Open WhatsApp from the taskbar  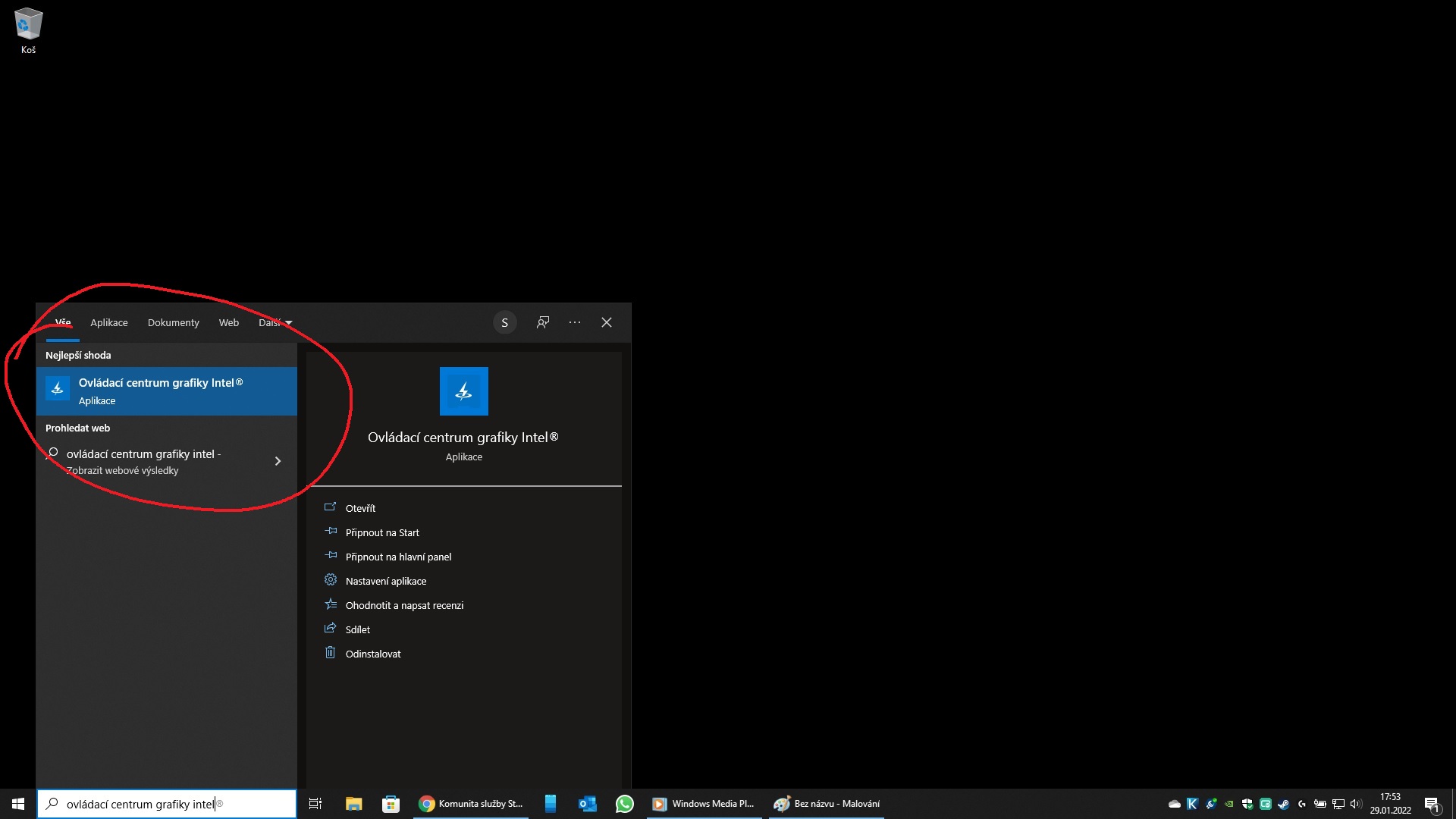click(624, 804)
